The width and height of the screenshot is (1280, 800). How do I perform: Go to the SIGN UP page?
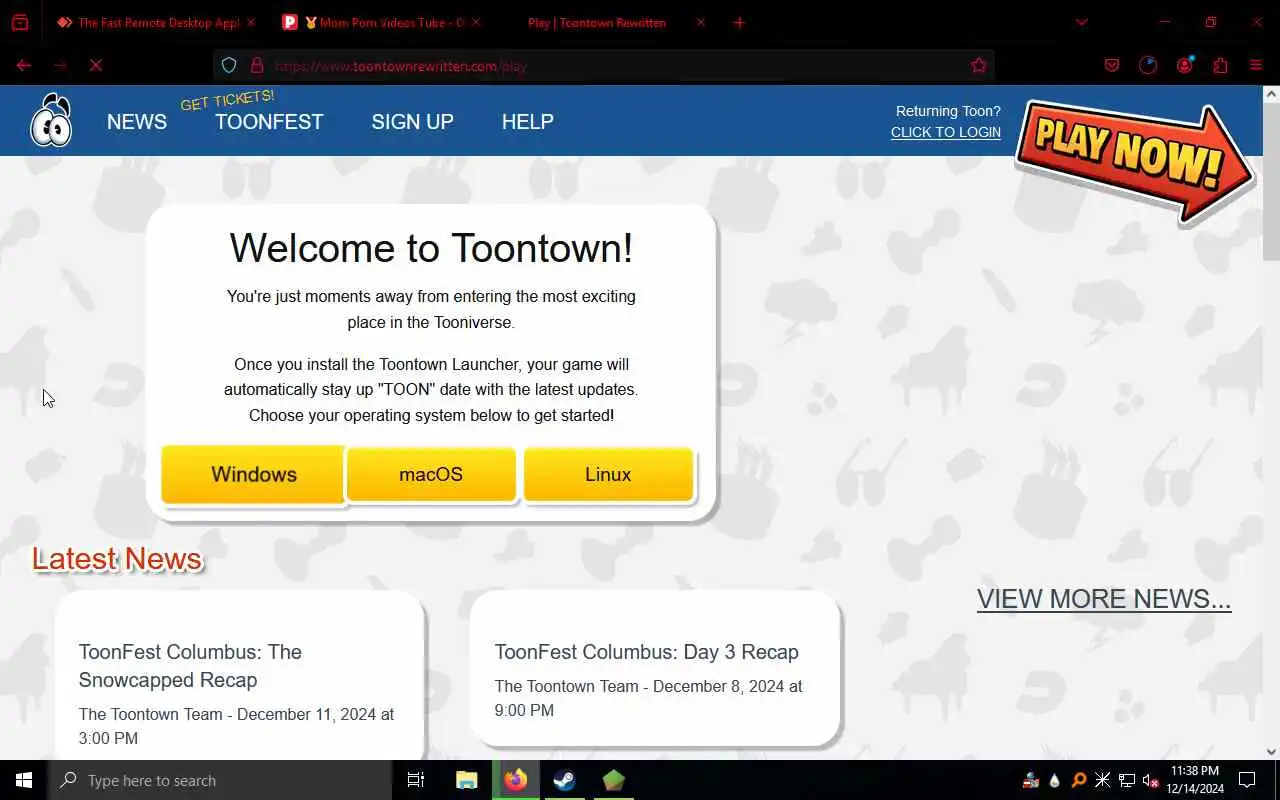(x=412, y=121)
